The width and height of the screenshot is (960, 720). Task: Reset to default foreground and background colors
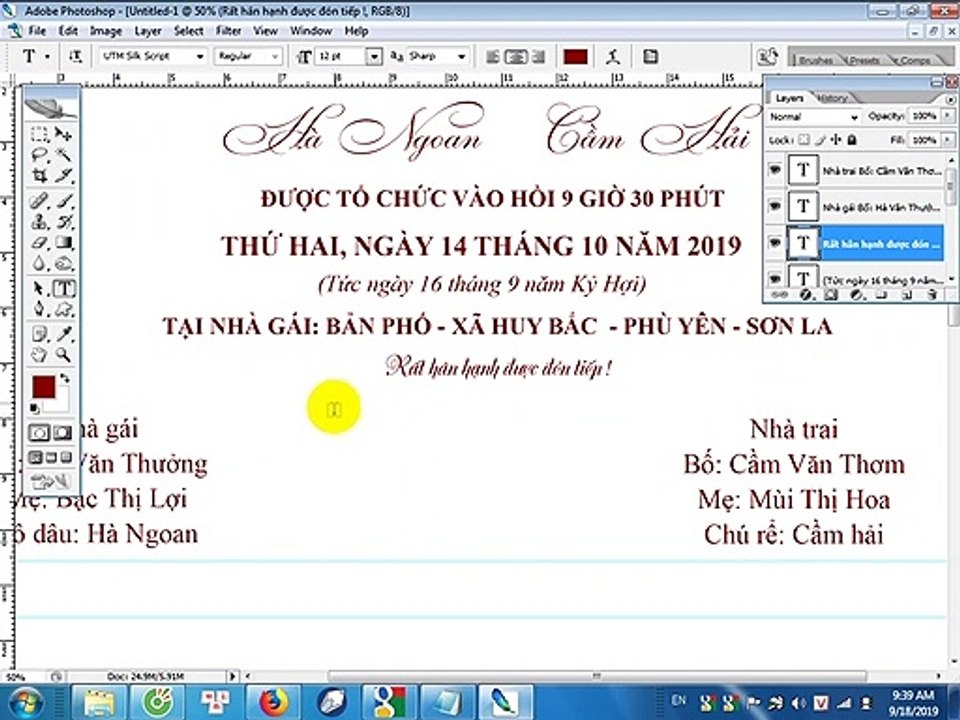[35, 408]
